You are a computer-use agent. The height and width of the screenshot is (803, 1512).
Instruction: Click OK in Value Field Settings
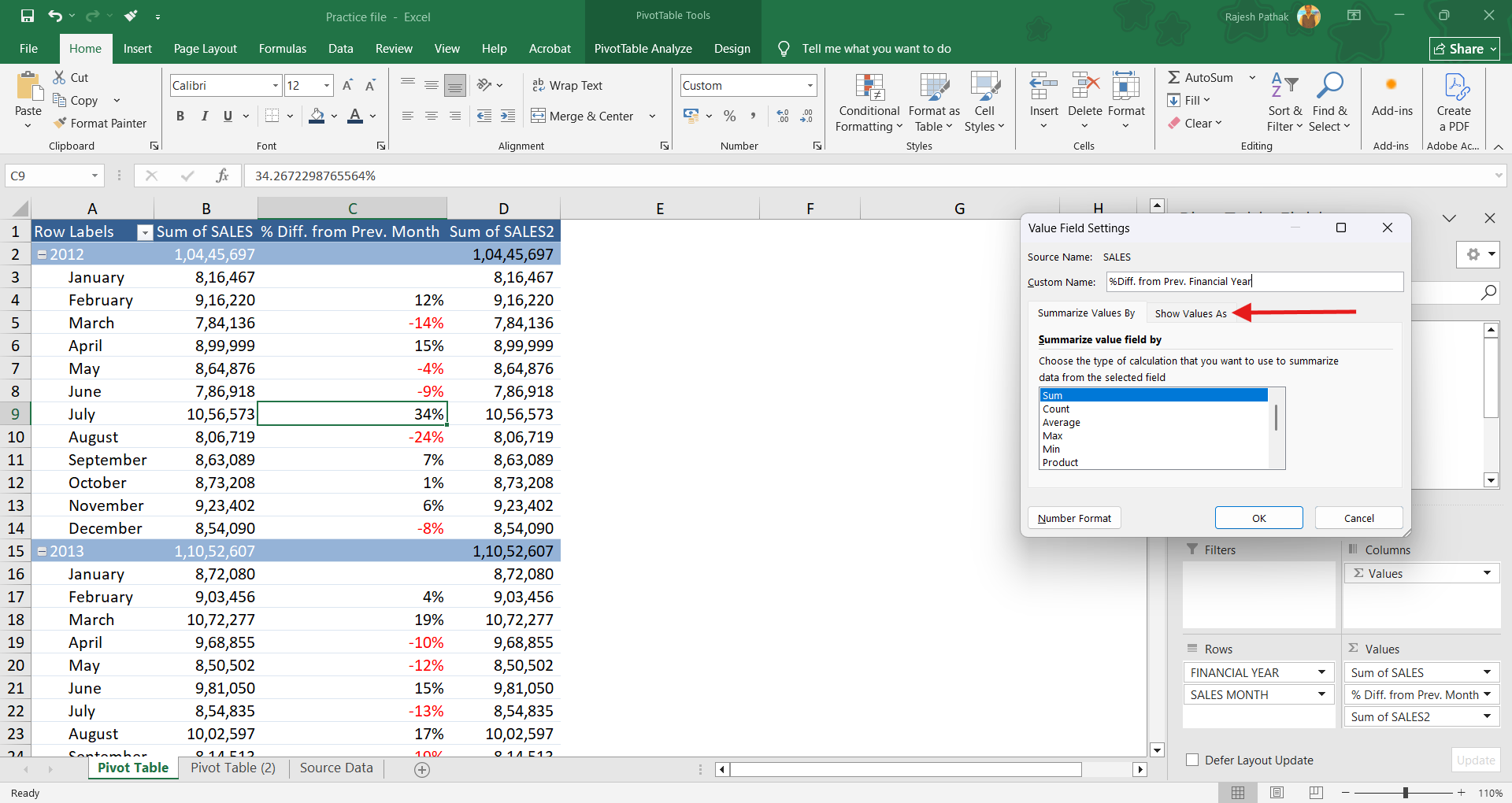(1258, 518)
